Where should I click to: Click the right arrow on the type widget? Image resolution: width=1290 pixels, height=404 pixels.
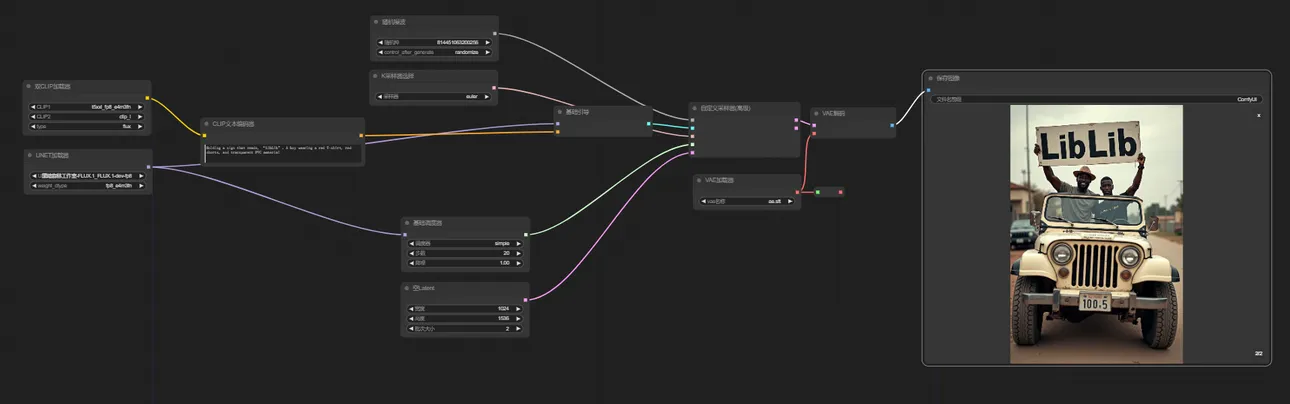point(141,126)
